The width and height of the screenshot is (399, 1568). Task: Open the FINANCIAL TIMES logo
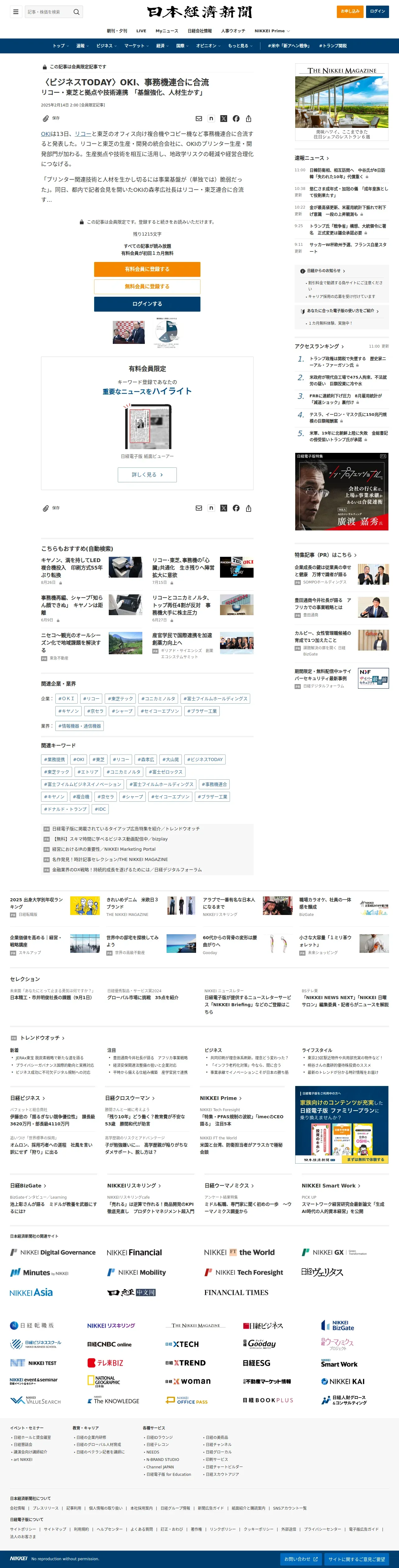236,1292
